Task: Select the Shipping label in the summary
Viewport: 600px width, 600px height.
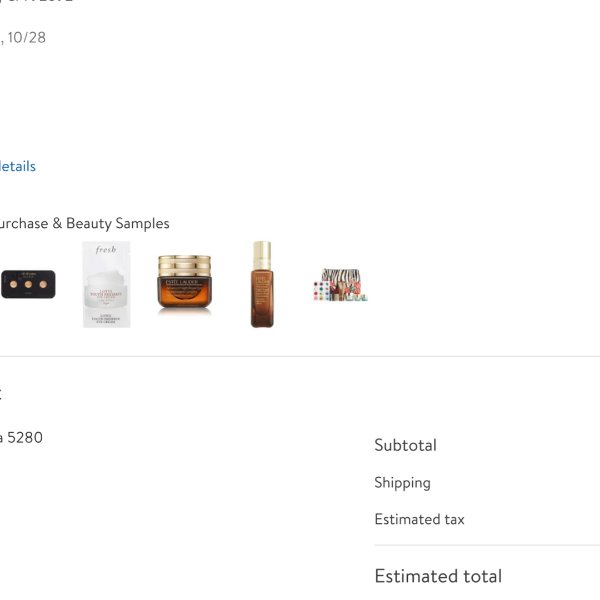Action: coord(403,483)
